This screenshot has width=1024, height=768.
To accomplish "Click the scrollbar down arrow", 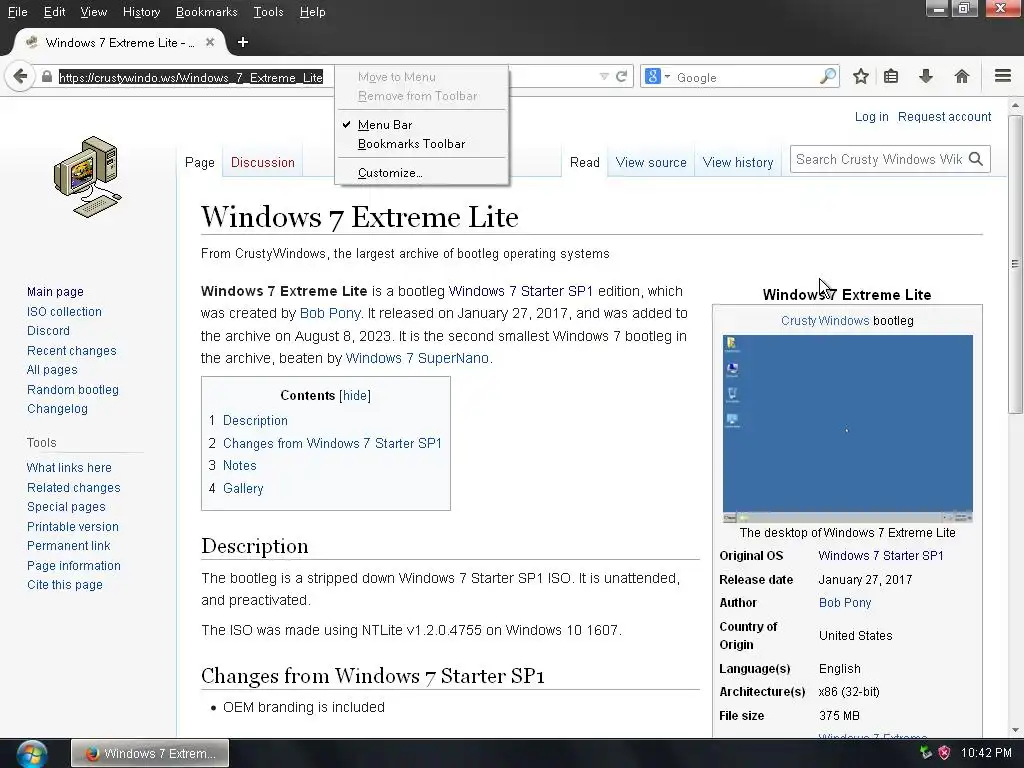I will coord(1015,730).
